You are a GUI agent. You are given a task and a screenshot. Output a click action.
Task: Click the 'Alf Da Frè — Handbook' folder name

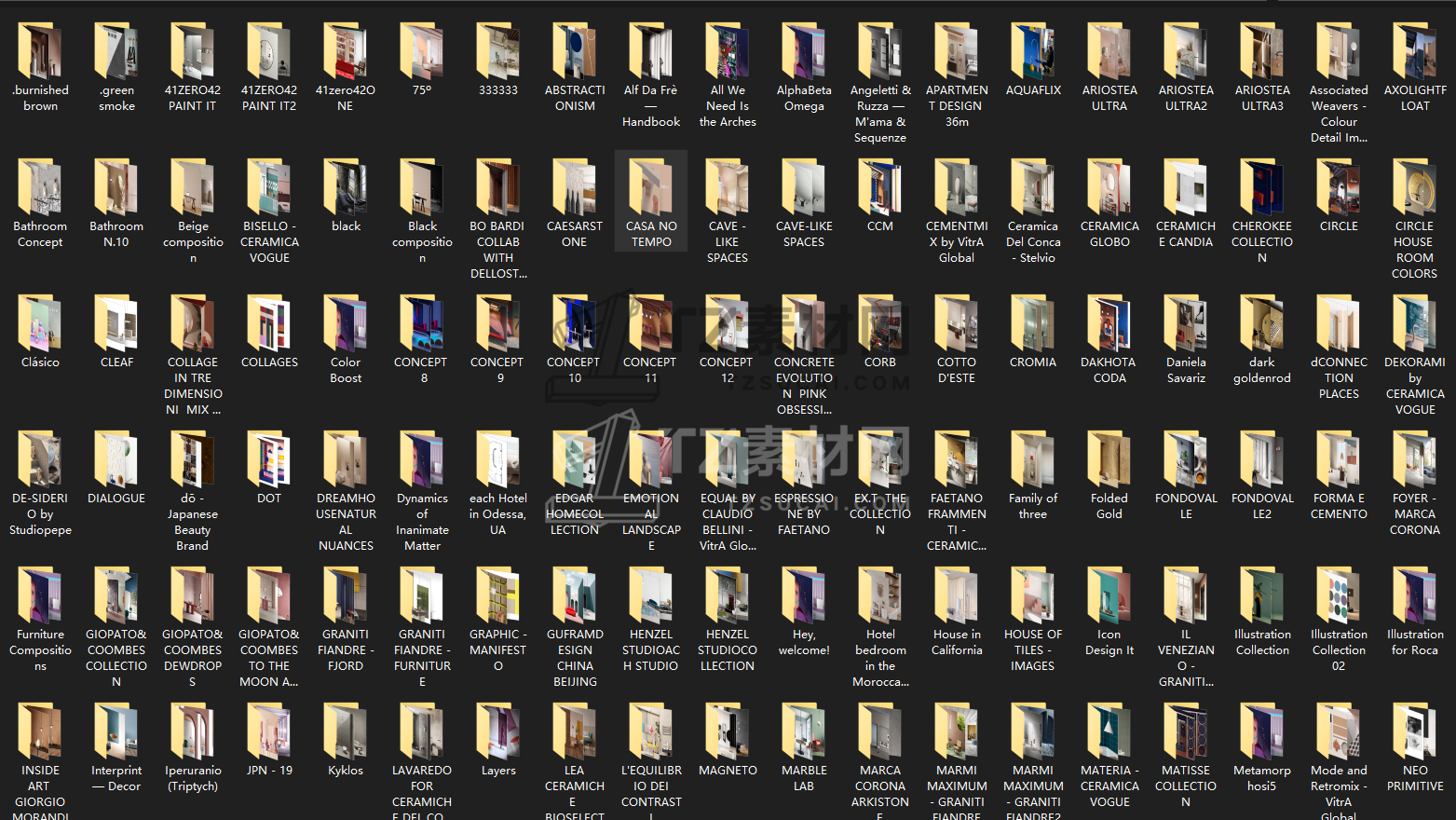click(x=651, y=106)
